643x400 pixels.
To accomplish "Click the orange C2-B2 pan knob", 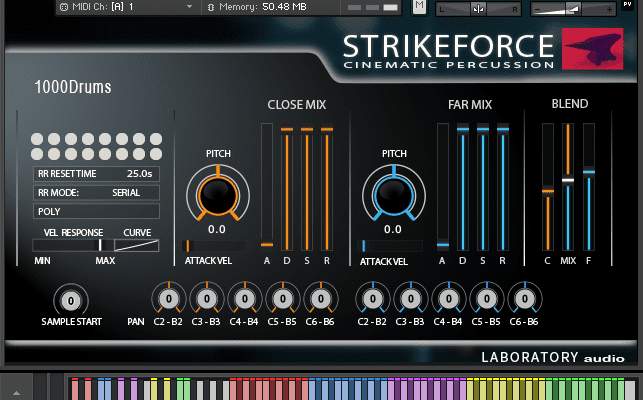I will pos(168,298).
